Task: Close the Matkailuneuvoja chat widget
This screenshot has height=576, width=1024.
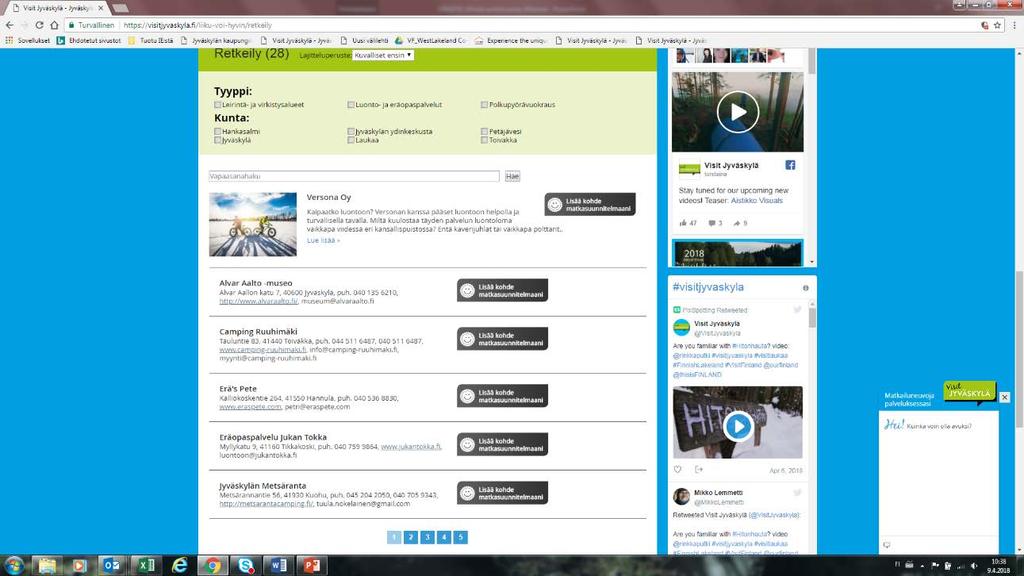Action: pyautogui.click(x=1004, y=397)
